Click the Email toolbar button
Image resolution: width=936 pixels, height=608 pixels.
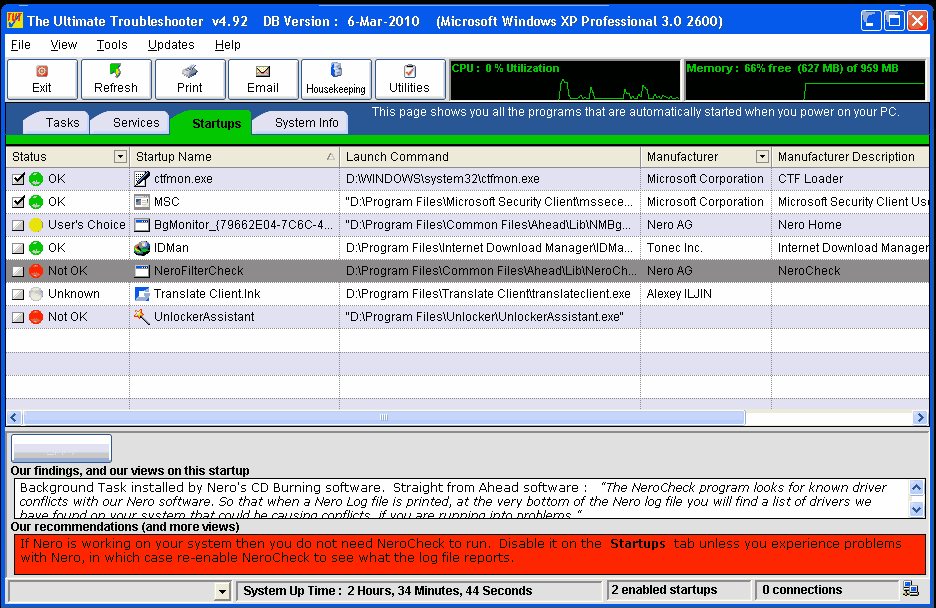[x=263, y=79]
